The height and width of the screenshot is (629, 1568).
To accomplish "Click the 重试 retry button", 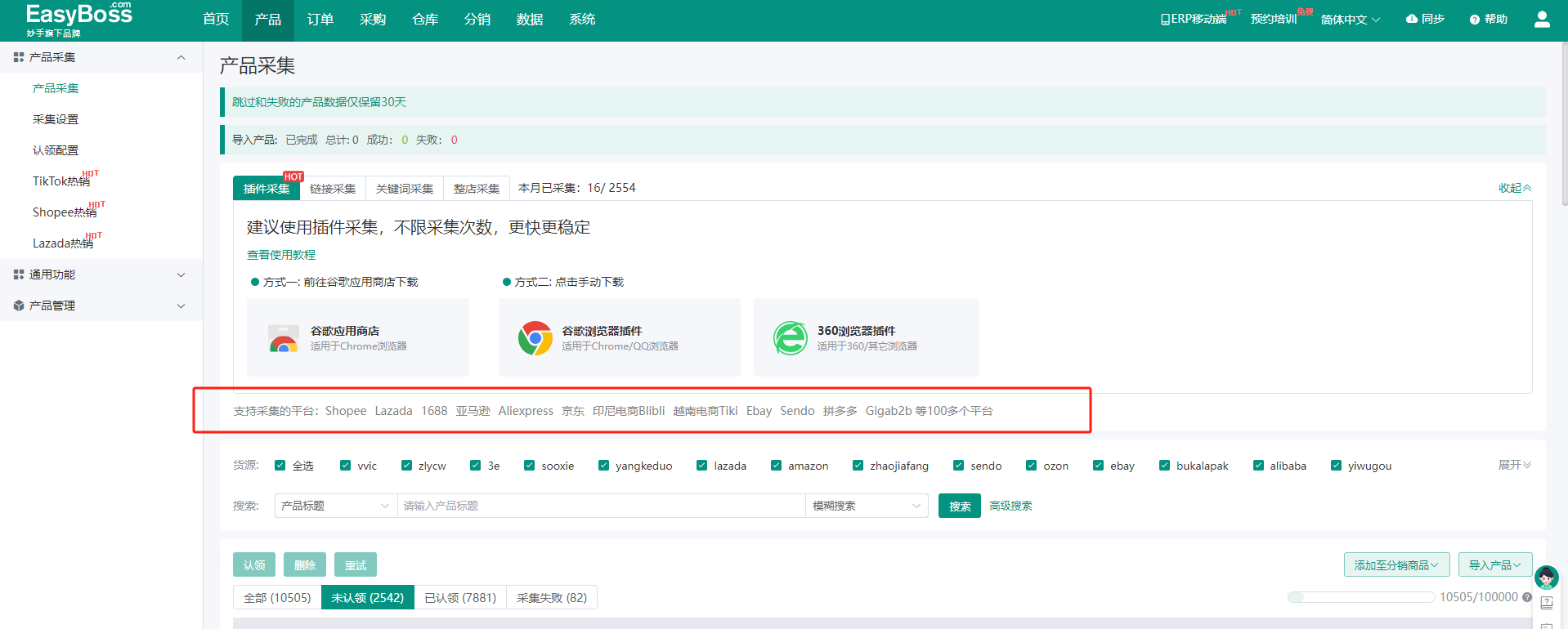I will point(356,564).
